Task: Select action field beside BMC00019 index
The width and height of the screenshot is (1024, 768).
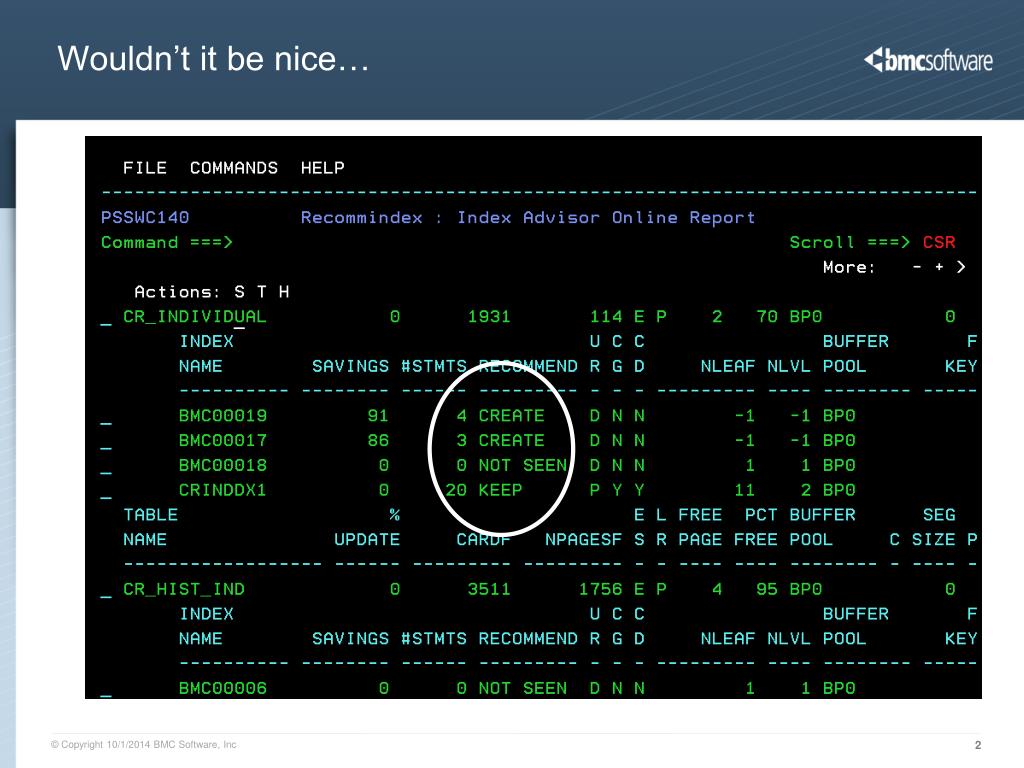Action: [x=106, y=421]
